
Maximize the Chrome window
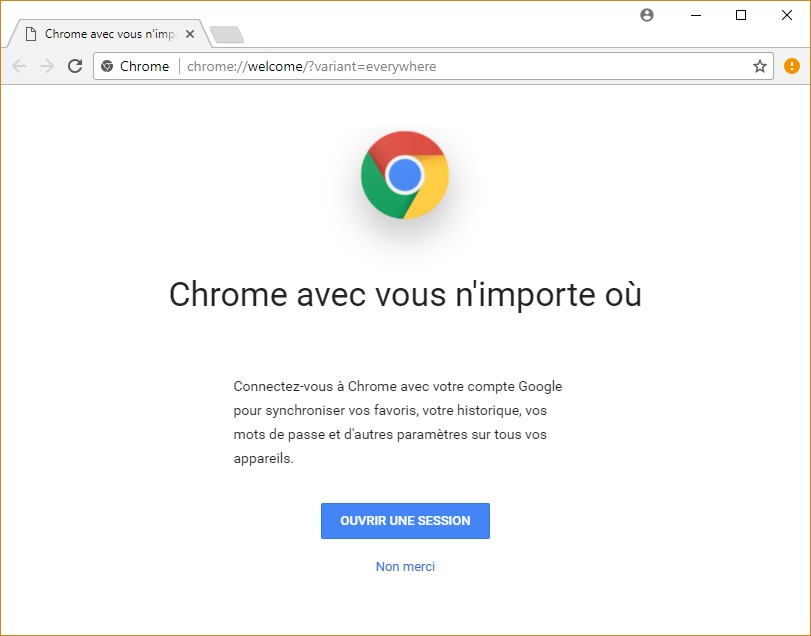pos(741,15)
